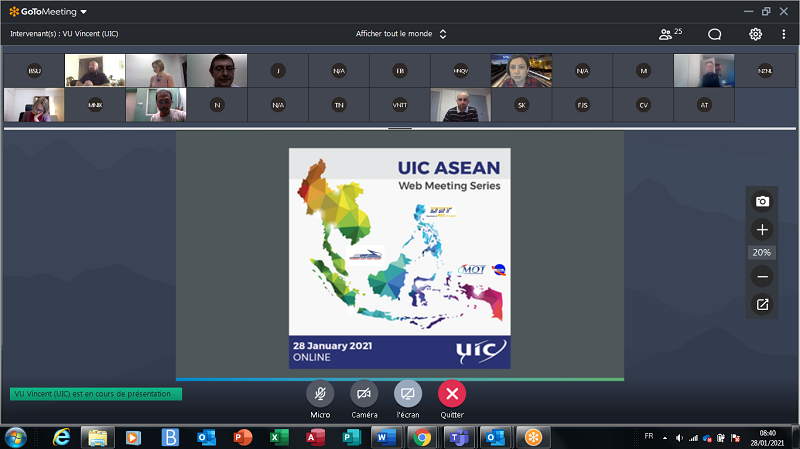Viewport: 800px width, 449px height.
Task: Open the media player taskbar icon
Action: tap(134, 437)
